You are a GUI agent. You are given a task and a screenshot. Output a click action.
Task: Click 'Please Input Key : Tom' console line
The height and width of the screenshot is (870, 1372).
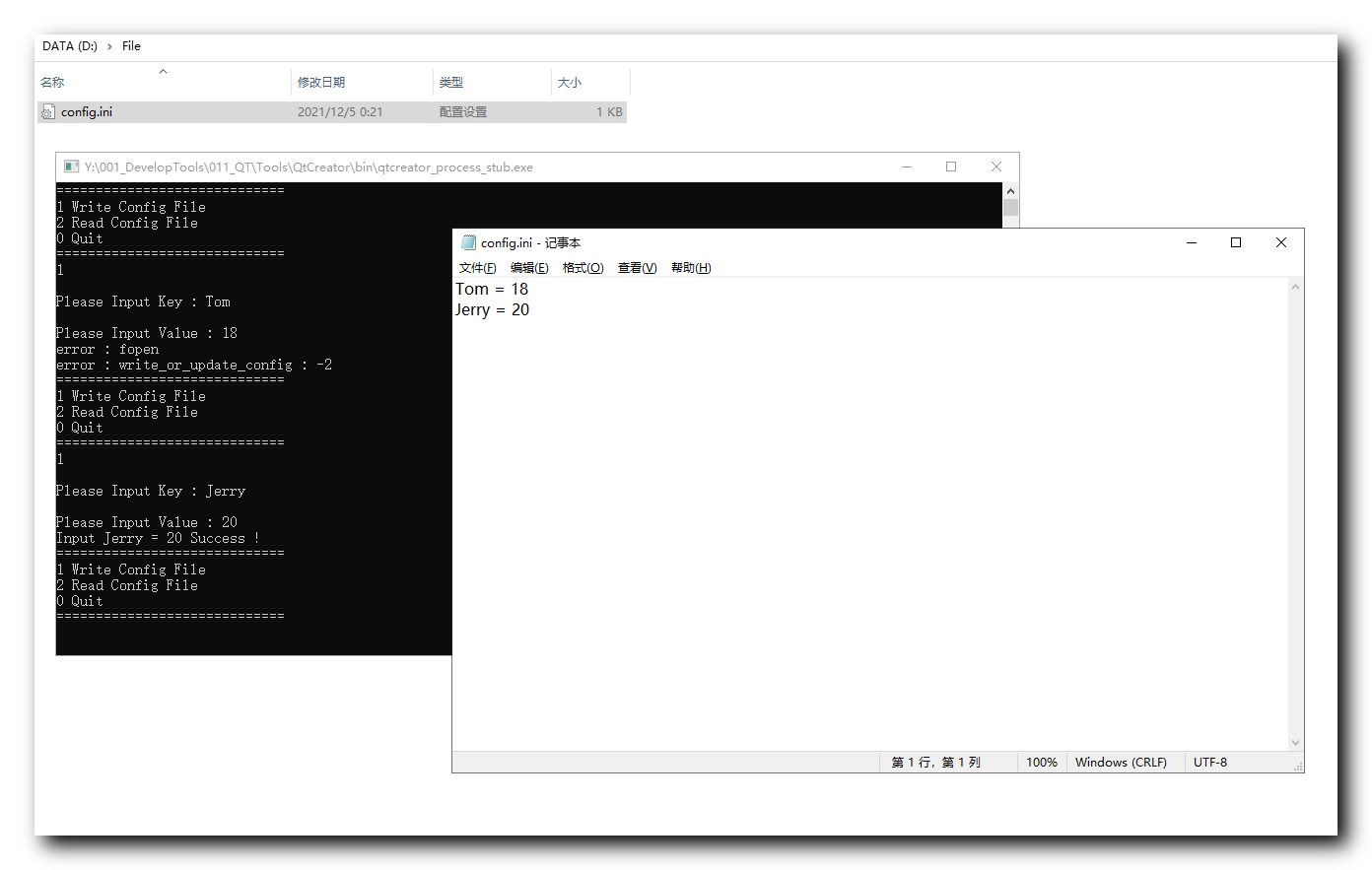tap(143, 301)
